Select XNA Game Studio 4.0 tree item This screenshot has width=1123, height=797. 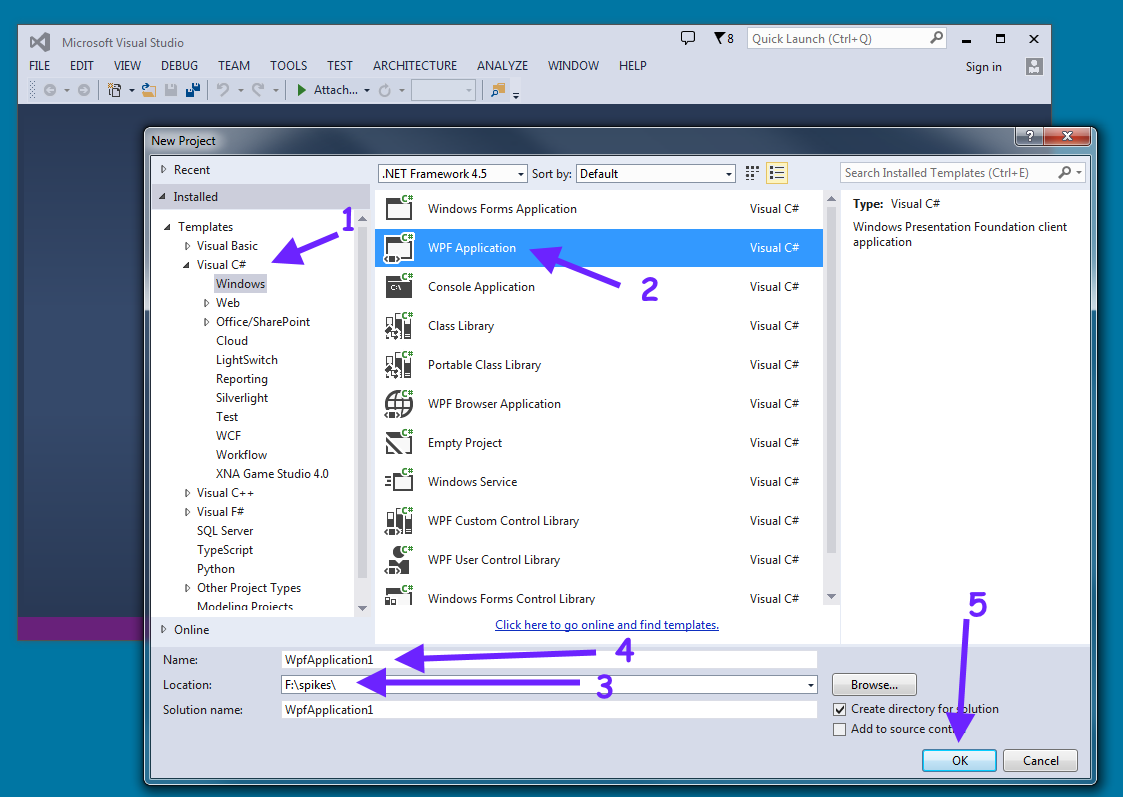[272, 474]
